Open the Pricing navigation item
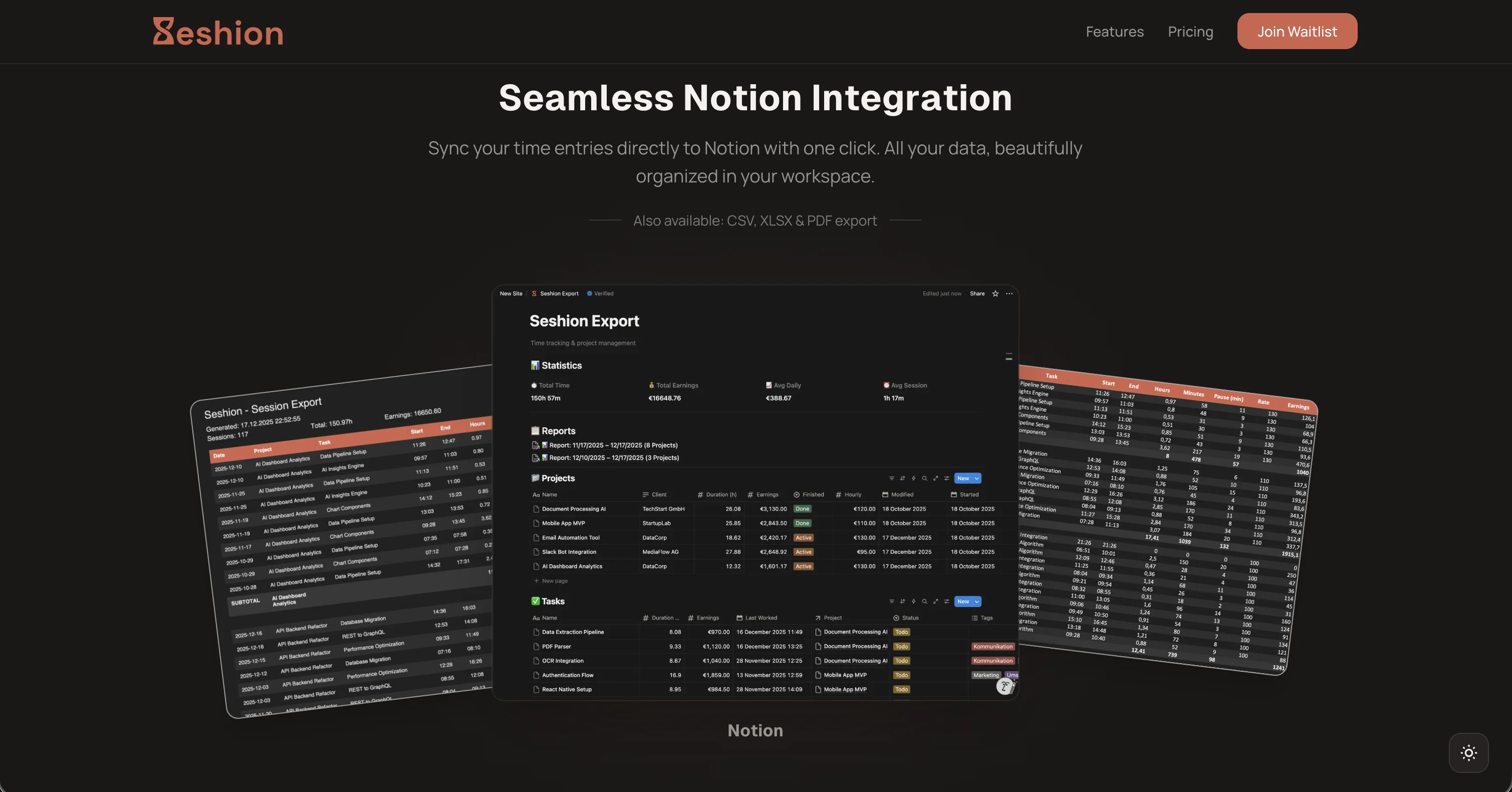1512x792 pixels. (1190, 32)
